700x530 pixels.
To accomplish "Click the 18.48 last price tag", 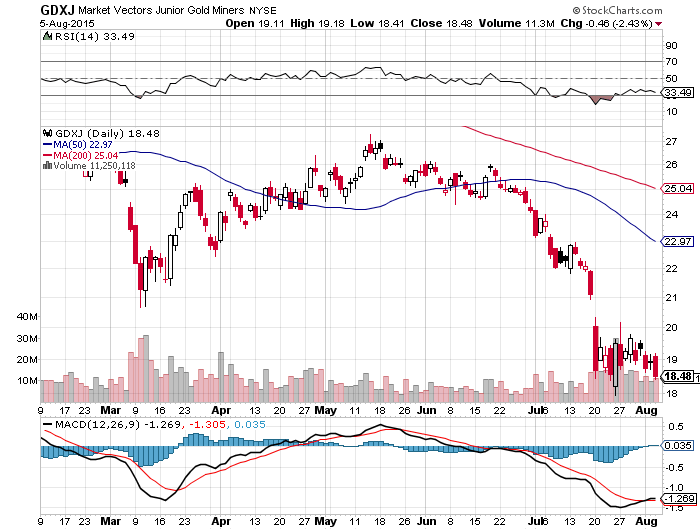I will (678, 376).
